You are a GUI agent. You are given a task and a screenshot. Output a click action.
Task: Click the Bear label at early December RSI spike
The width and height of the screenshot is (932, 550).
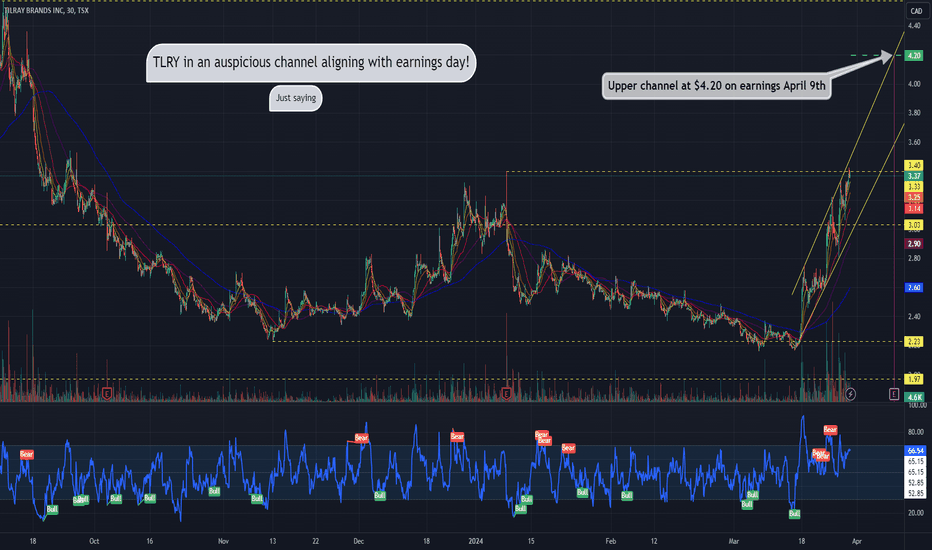[x=361, y=438]
